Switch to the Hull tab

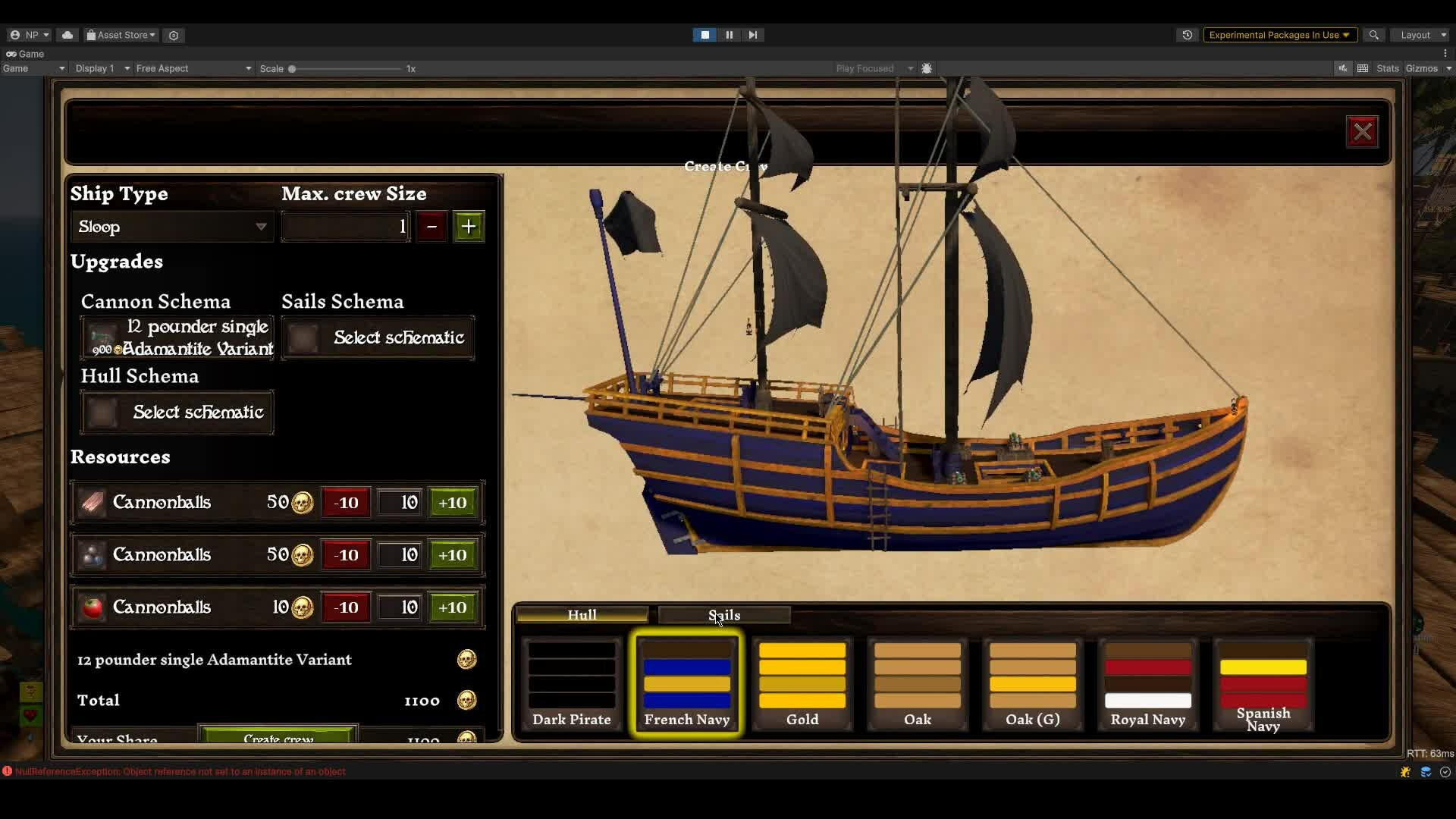coord(582,615)
